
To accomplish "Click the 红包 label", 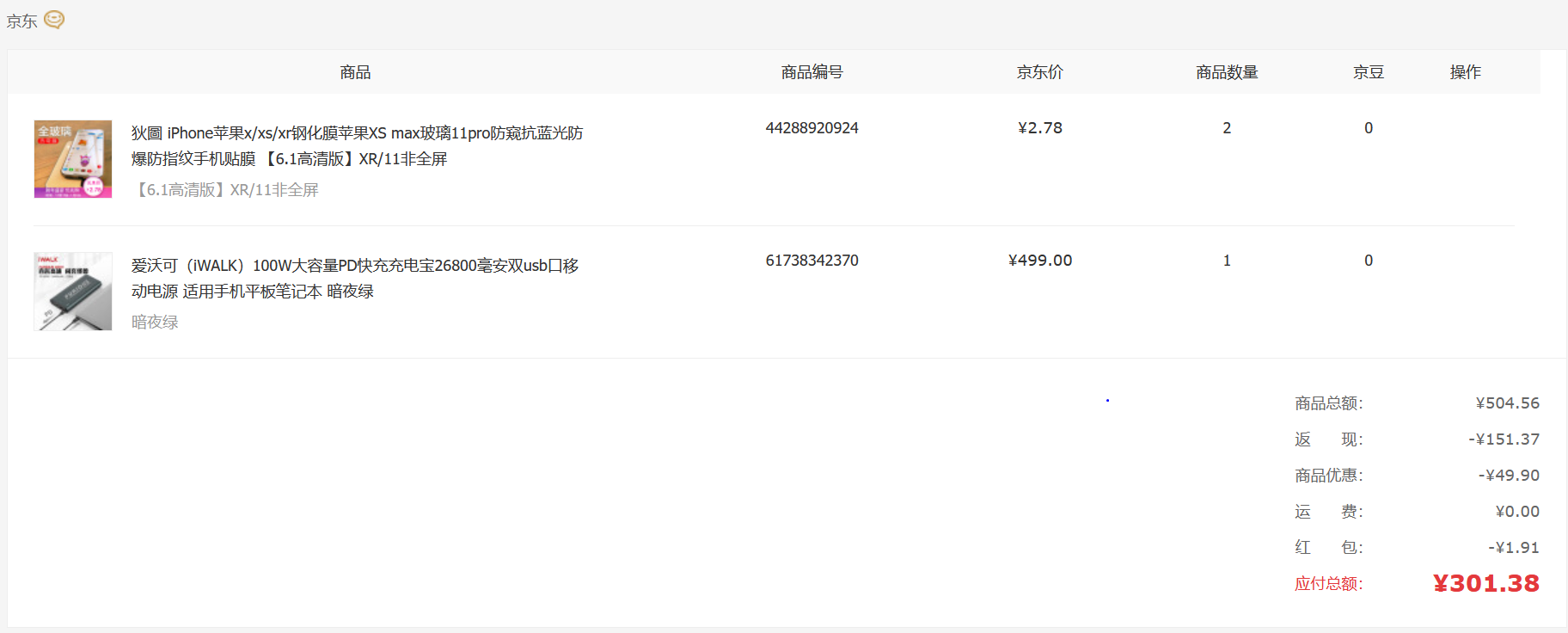I will [x=1329, y=548].
